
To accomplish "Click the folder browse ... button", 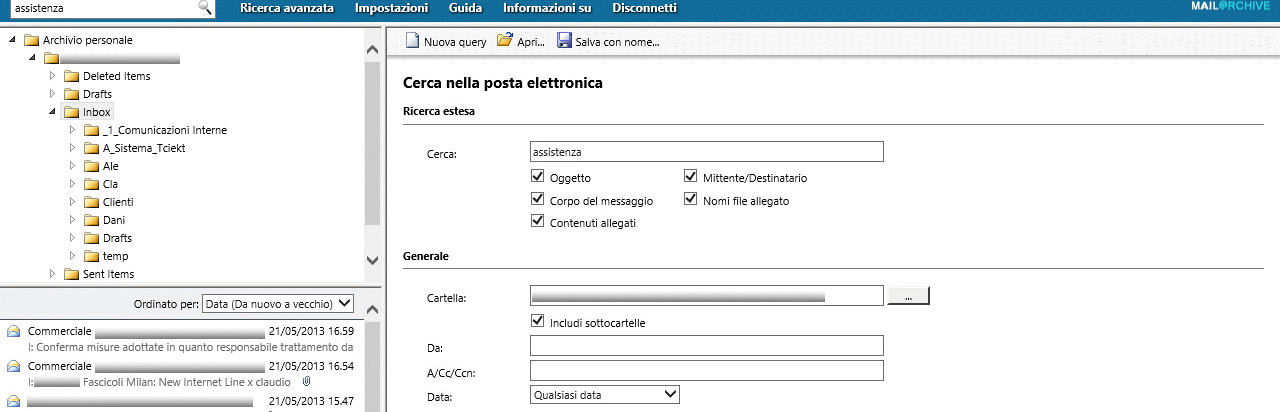I will coord(908,296).
